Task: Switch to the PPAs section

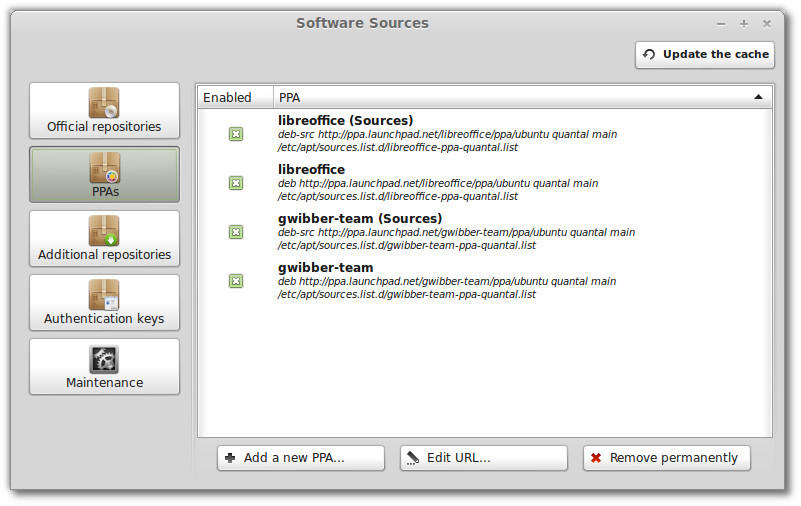Action: tap(104, 175)
